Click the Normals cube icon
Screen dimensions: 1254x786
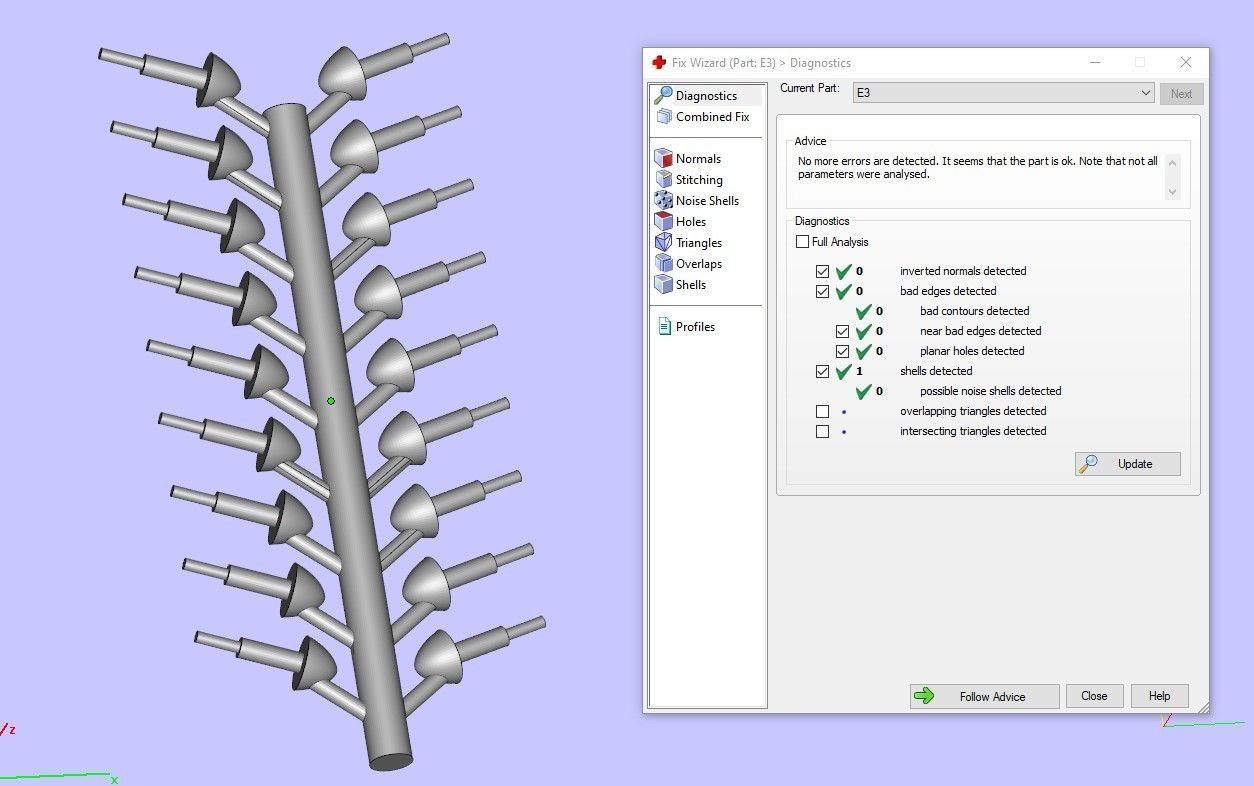pos(663,158)
